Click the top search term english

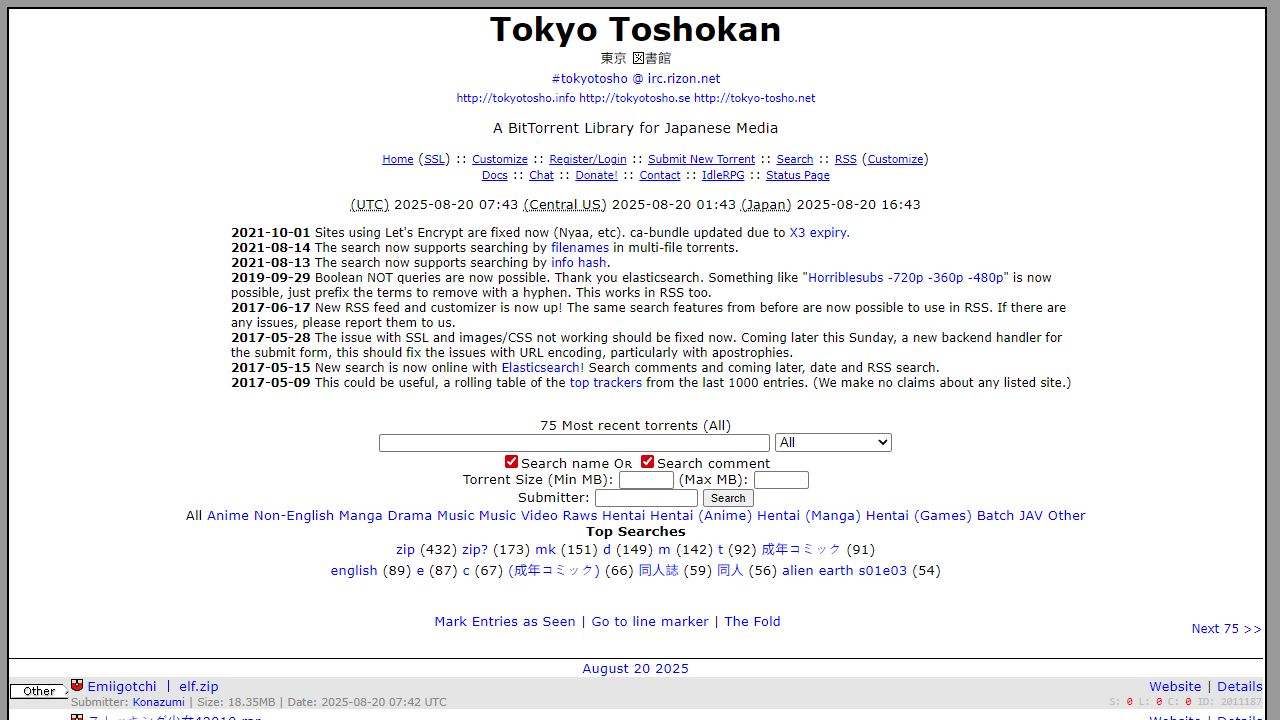point(354,571)
